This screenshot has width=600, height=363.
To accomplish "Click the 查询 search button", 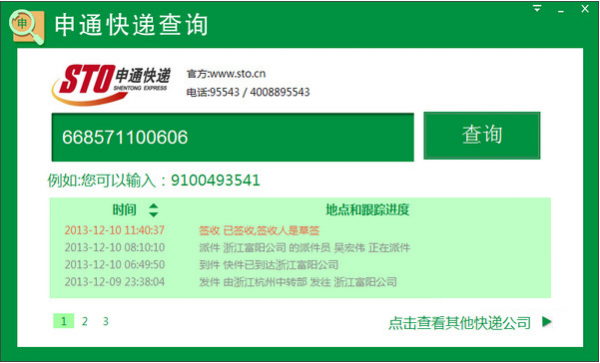I will pyautogui.click(x=482, y=135).
